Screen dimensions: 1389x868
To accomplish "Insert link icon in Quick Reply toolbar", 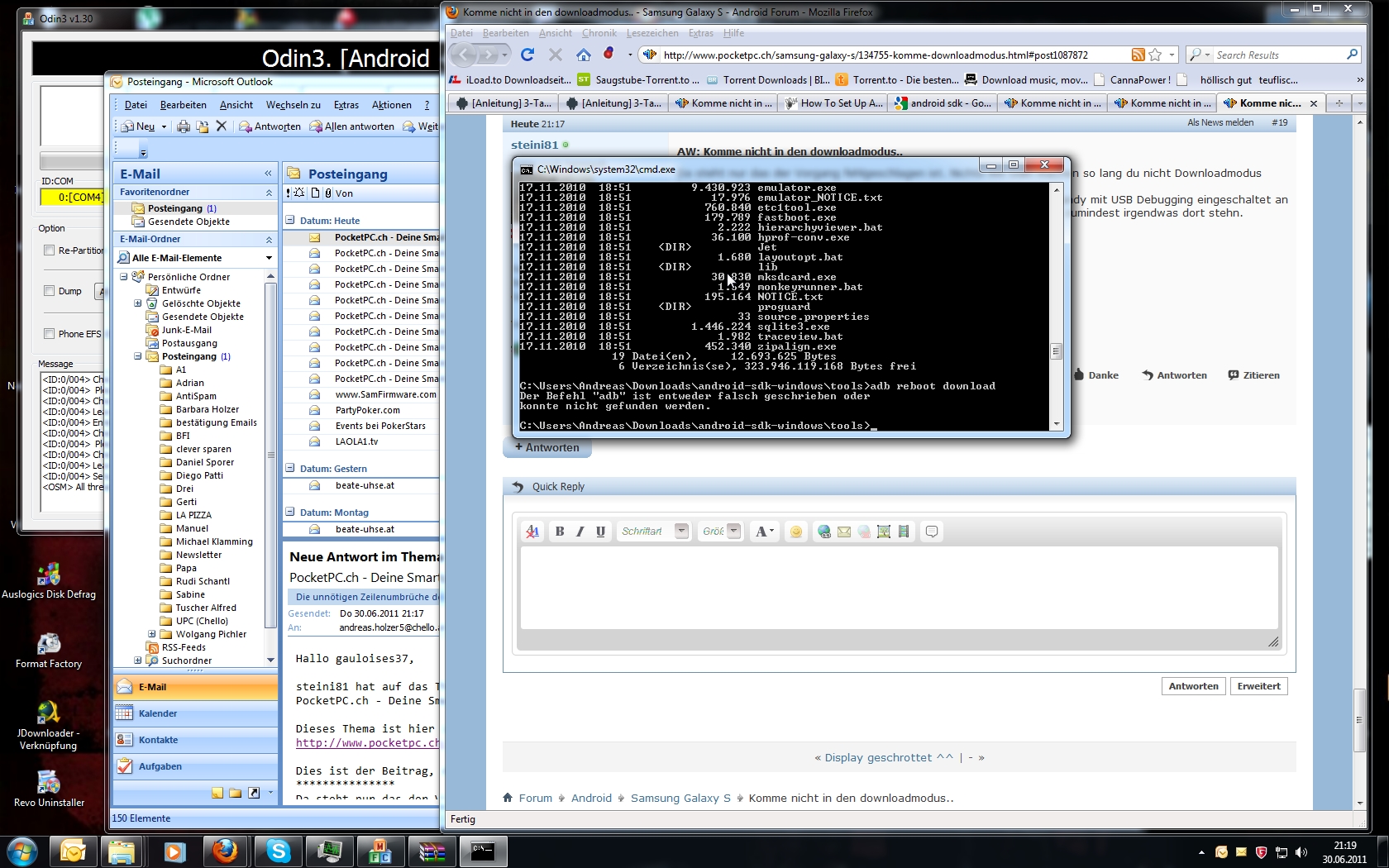I will tap(824, 532).
